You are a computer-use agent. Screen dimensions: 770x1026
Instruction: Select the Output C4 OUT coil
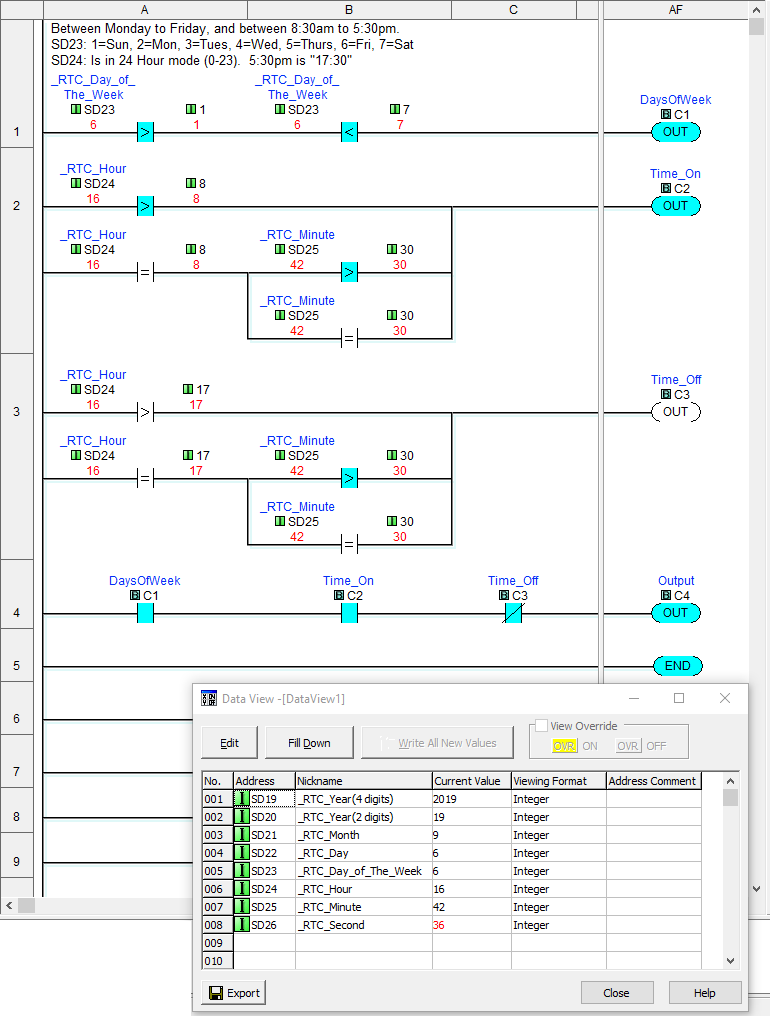tap(676, 612)
